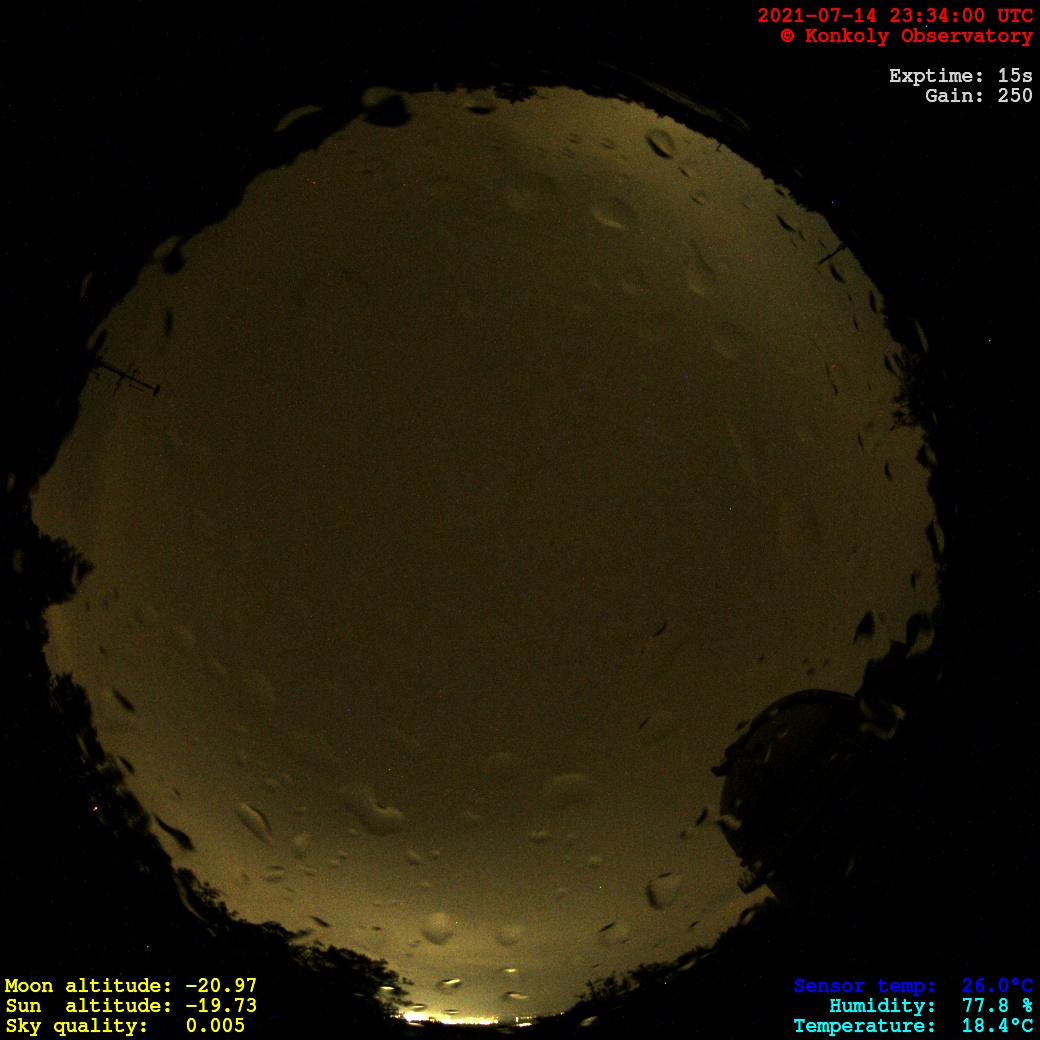Click the Moon altitude value -20.97
The width and height of the screenshot is (1040, 1040).
pyautogui.click(x=221, y=986)
